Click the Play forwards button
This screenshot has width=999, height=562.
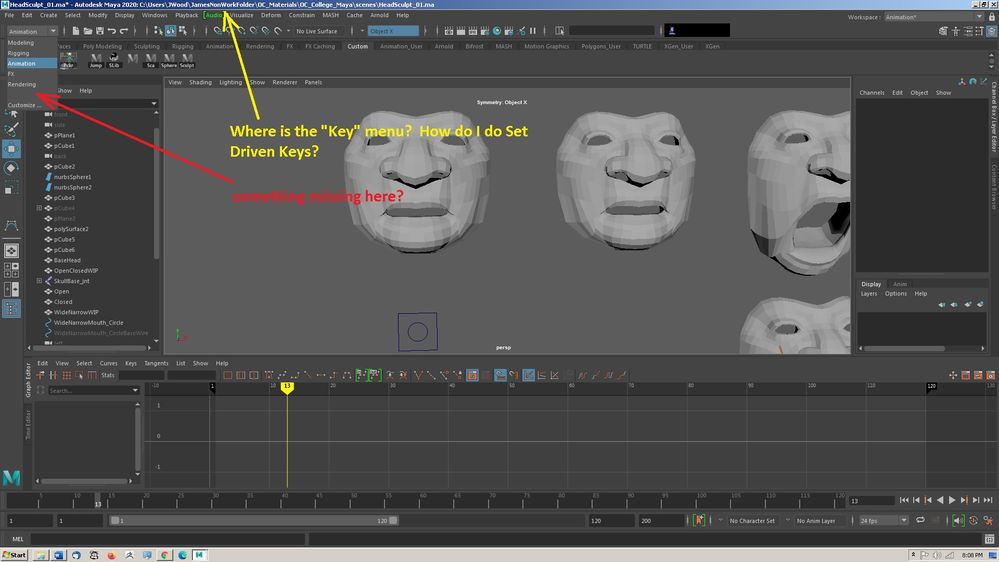952,500
